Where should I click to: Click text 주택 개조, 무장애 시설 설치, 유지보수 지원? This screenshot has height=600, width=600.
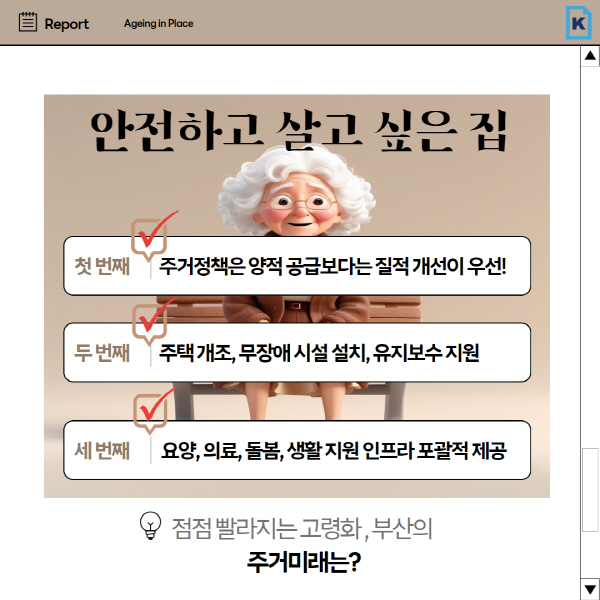pos(319,353)
